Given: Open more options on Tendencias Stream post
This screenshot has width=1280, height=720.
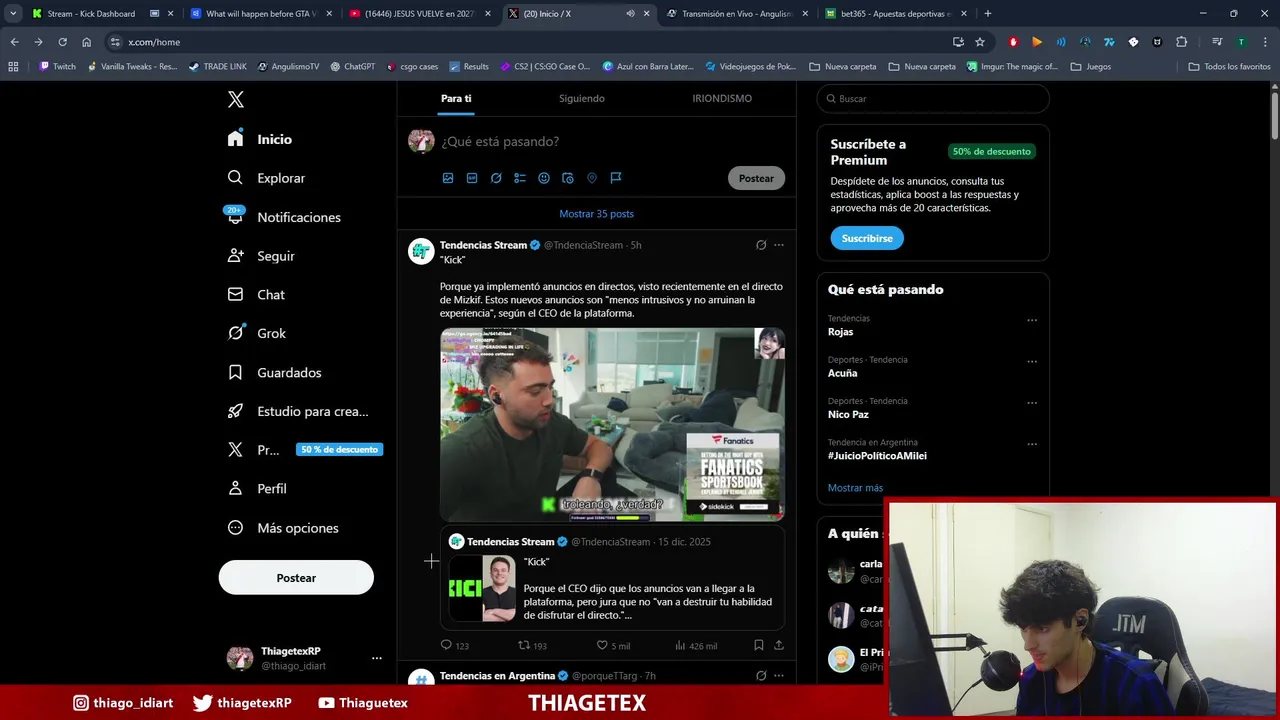Looking at the screenshot, I should (x=779, y=245).
